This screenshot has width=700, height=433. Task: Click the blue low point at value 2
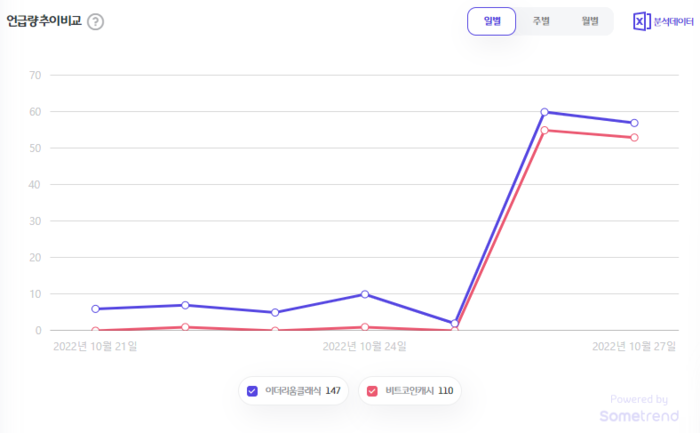tap(454, 323)
